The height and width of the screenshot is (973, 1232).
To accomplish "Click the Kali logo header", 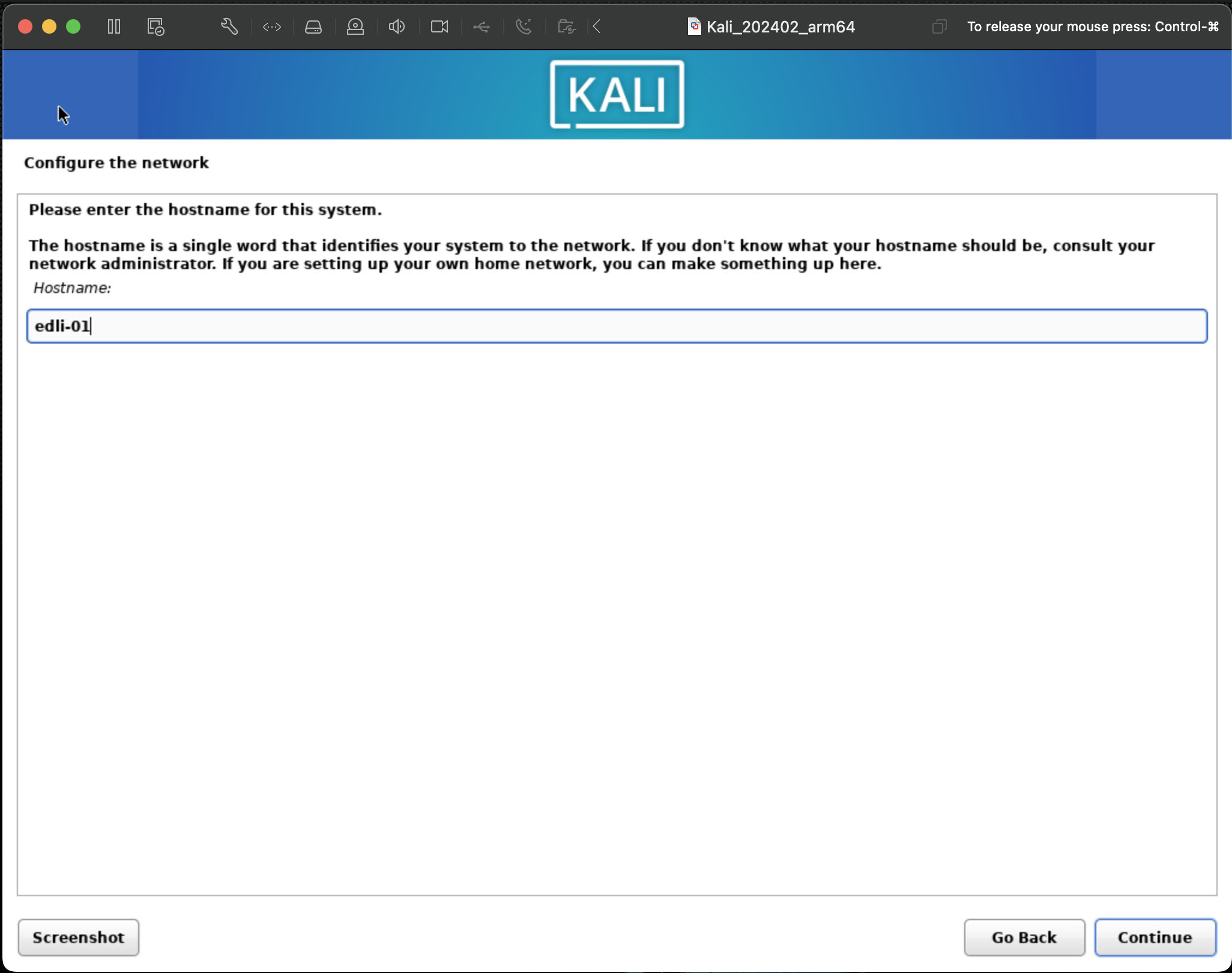I will pyautogui.click(x=616, y=94).
